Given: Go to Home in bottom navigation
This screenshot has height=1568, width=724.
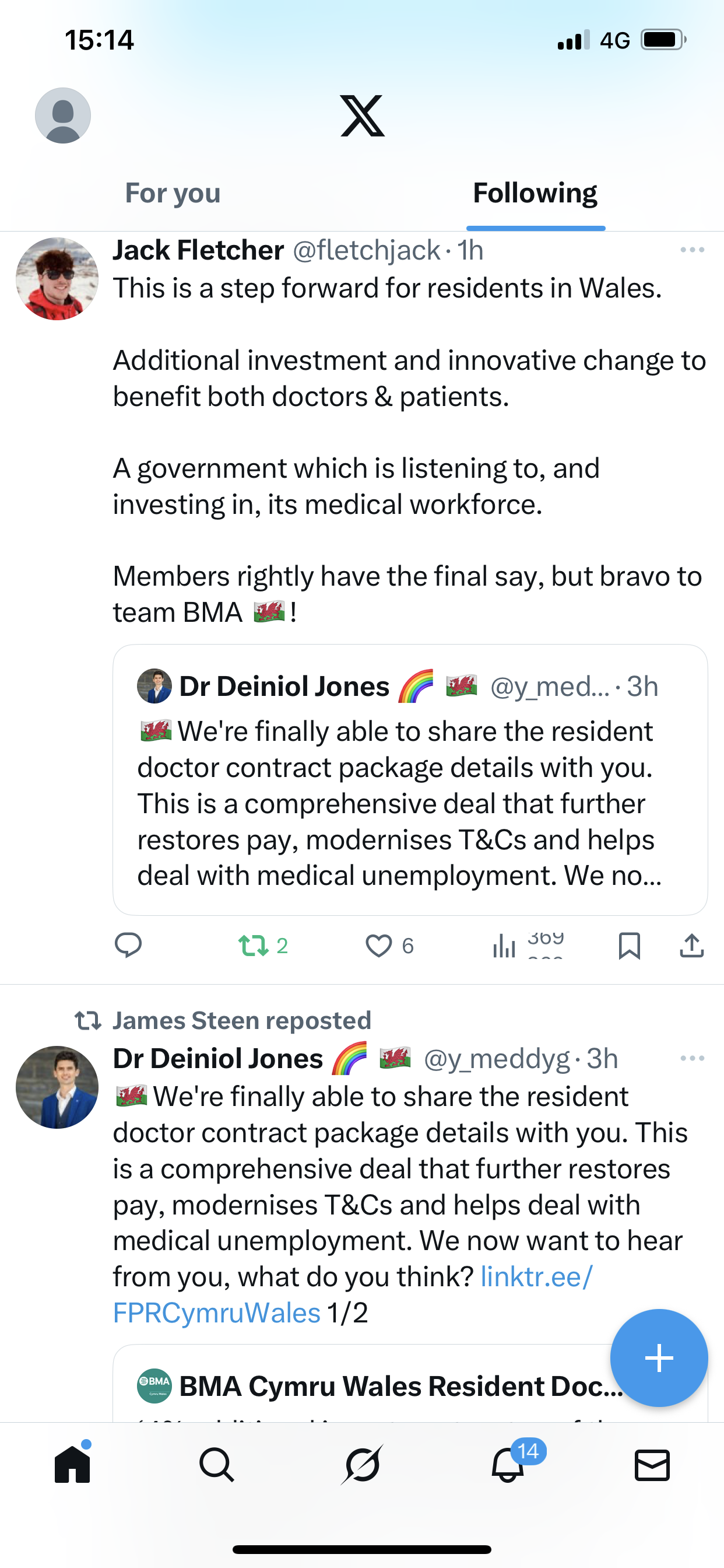Looking at the screenshot, I should click(72, 1464).
